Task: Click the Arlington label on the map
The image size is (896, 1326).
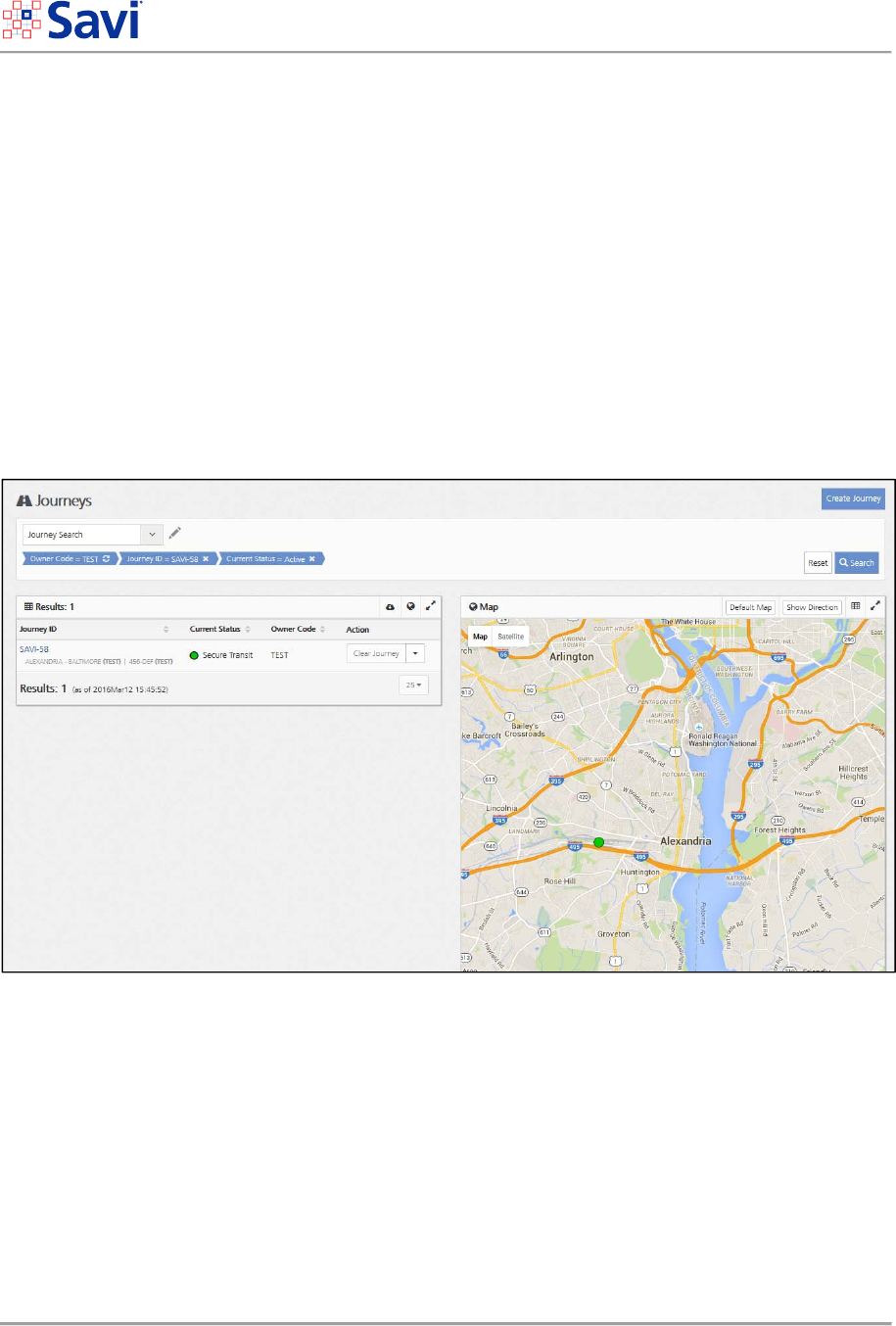Action: click(572, 657)
